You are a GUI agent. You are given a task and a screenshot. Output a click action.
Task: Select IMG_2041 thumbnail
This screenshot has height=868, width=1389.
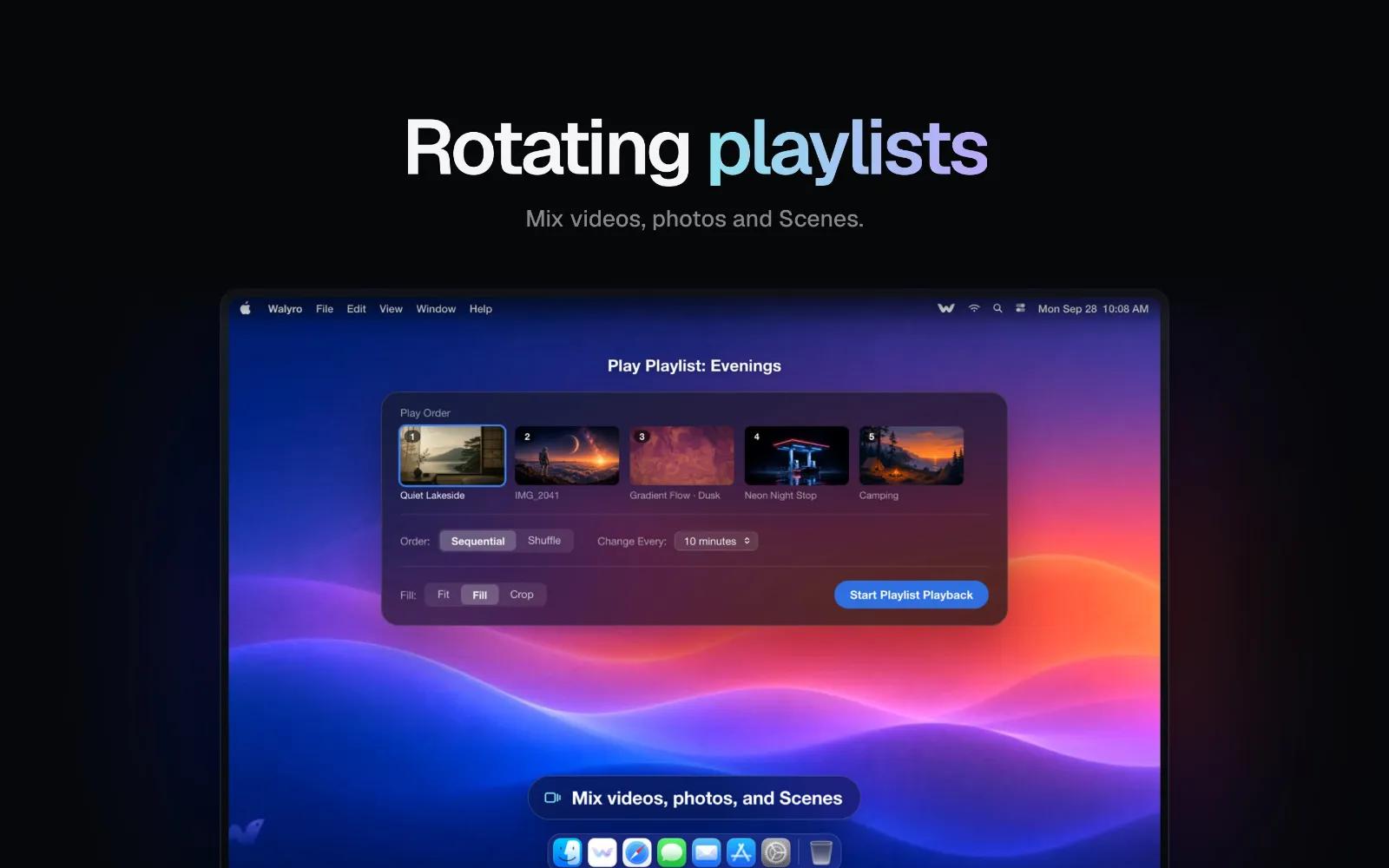point(567,456)
